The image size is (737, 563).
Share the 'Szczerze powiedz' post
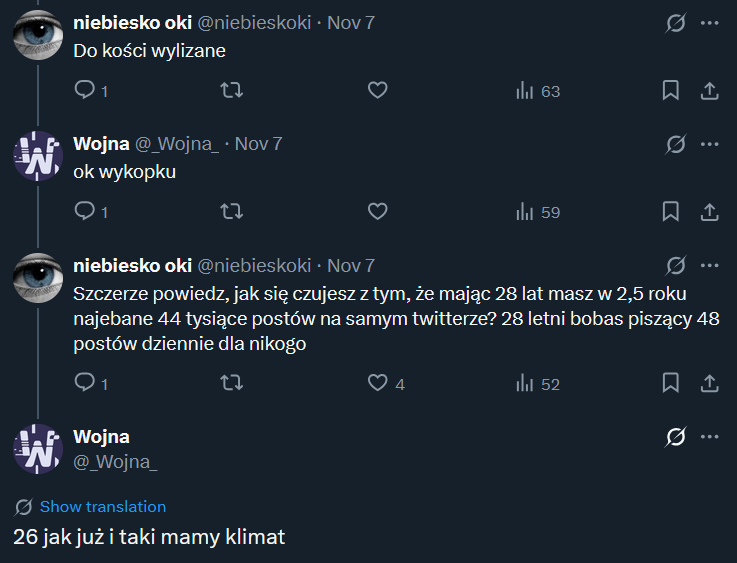click(709, 383)
